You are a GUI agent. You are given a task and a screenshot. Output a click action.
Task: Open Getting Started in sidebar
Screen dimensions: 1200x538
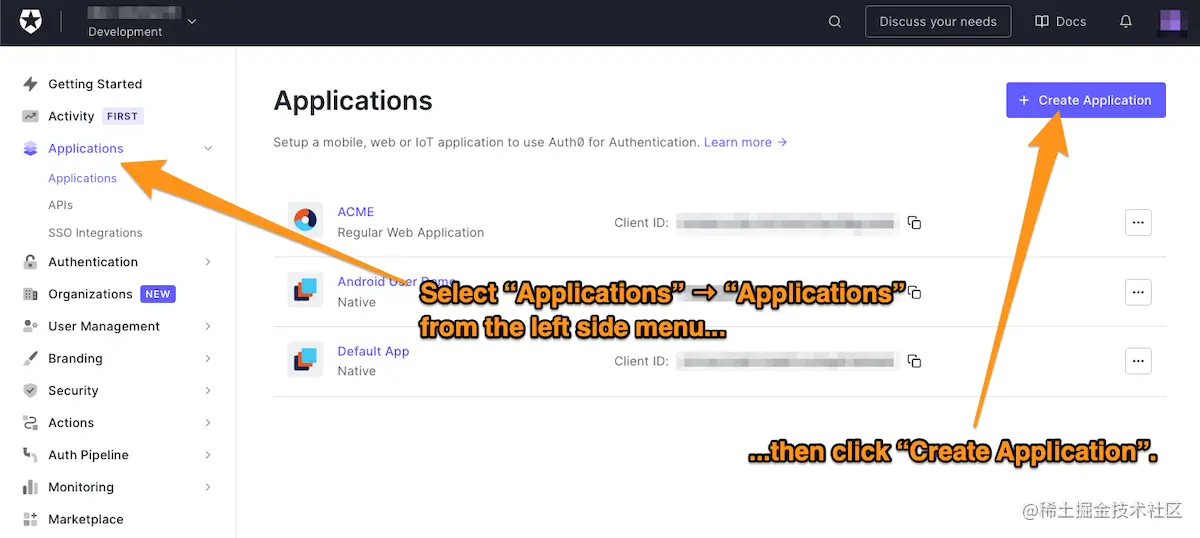pos(95,84)
